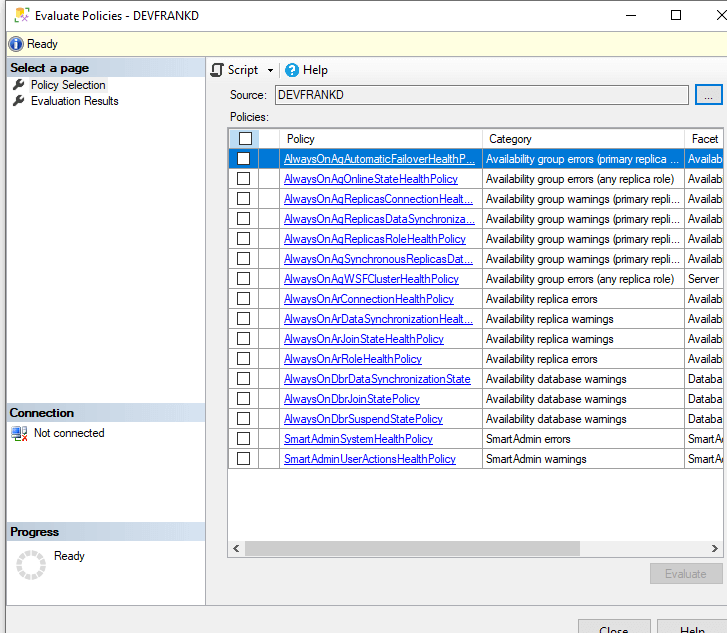Screen dimensions: 727x633
Task: Check the AlwaysOnAgOnlineStateHealthPolicy checkbox
Action: [243, 179]
